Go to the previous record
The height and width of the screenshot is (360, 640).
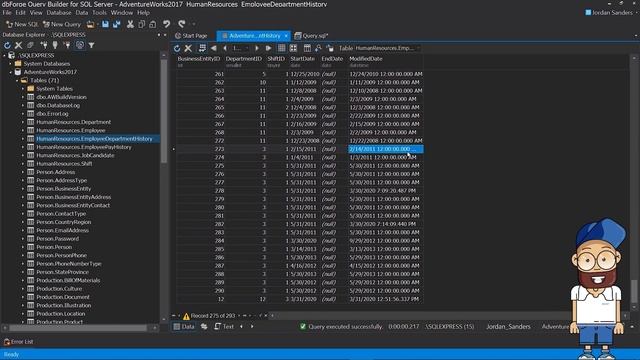pos(224,48)
